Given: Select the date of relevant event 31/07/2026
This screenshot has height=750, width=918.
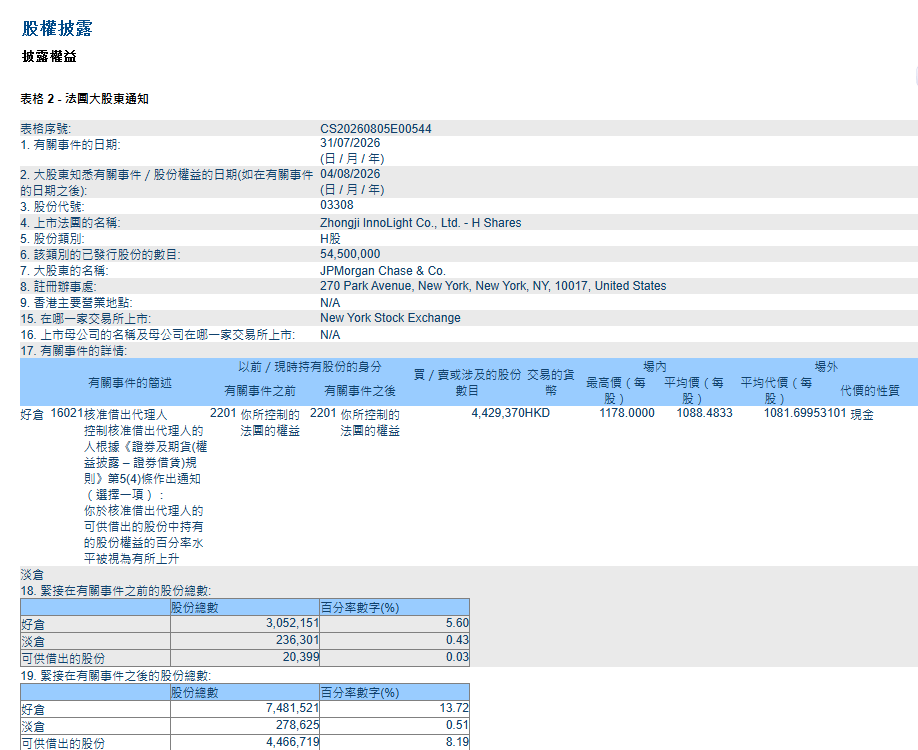Looking at the screenshot, I should click(x=350, y=143).
